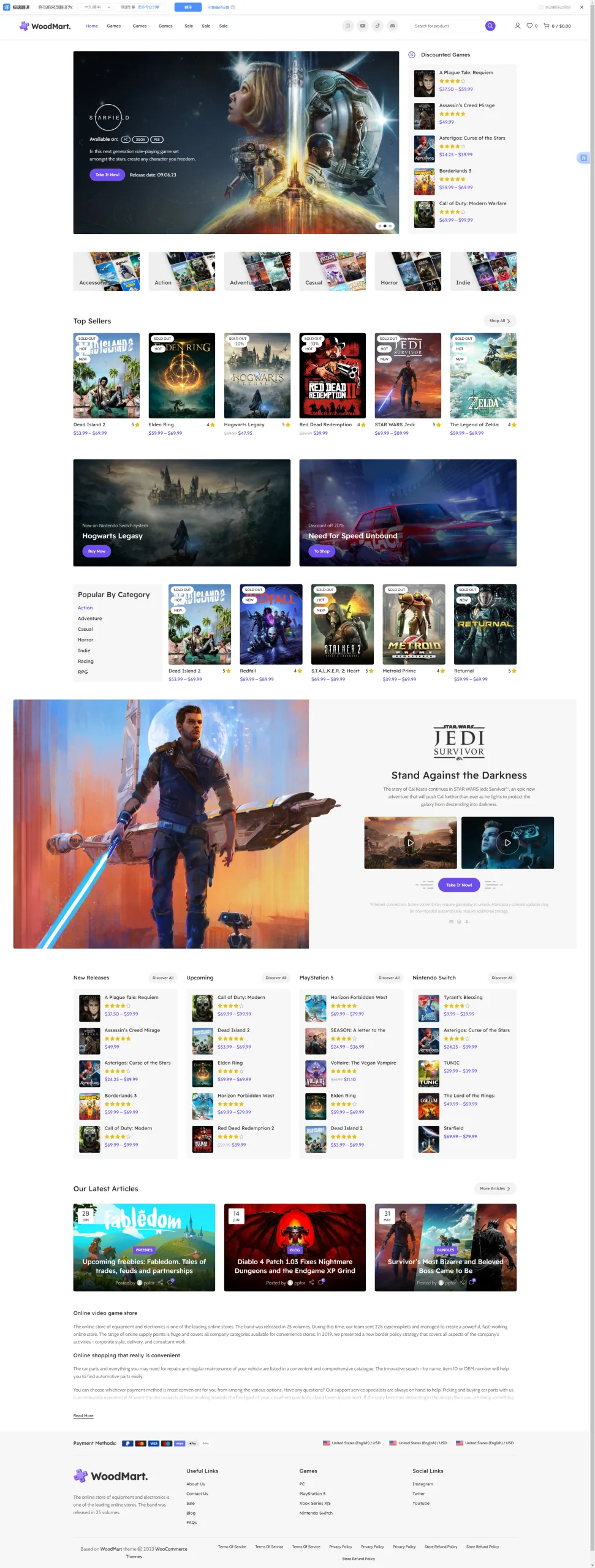The height and width of the screenshot is (1568, 595).
Task: Click Shop All beside Top Sellers
Action: (499, 321)
